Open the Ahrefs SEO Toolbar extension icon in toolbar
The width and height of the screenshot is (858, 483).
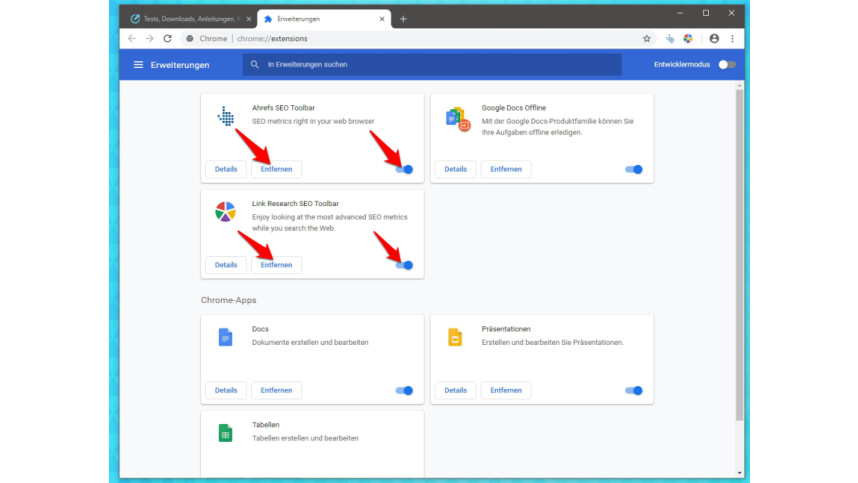tap(670, 38)
